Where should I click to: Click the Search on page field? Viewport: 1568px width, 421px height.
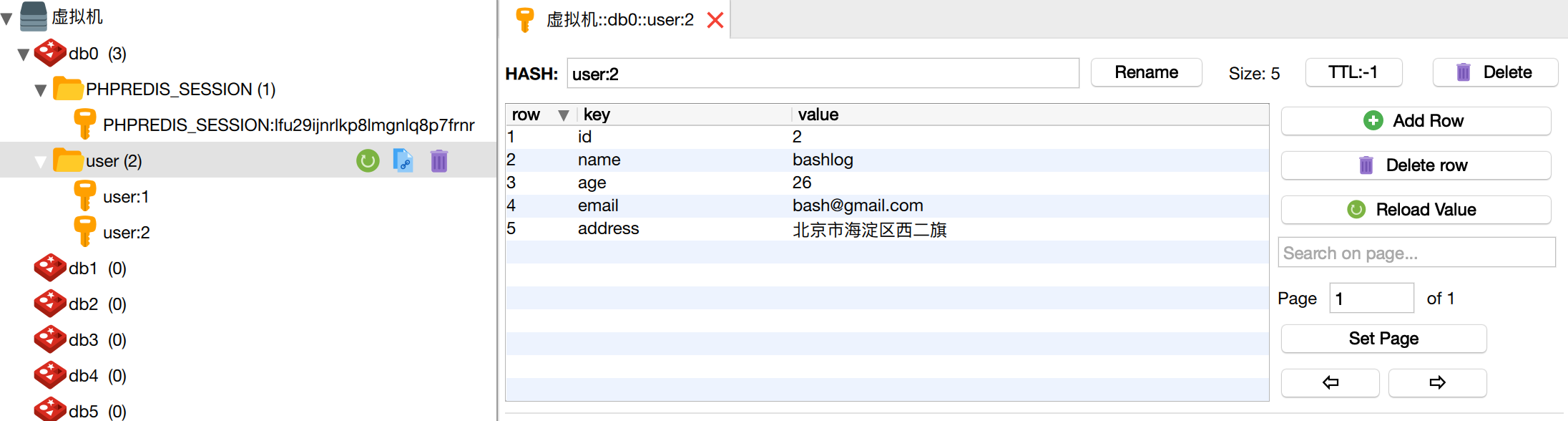click(x=1416, y=253)
